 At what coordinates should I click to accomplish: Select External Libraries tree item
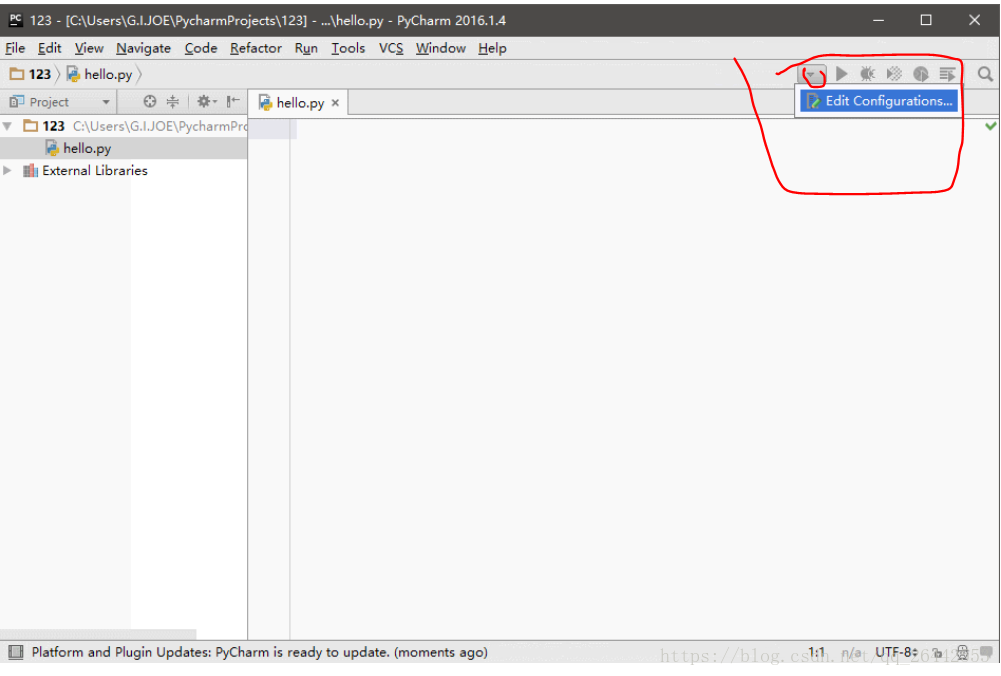pyautogui.click(x=94, y=170)
